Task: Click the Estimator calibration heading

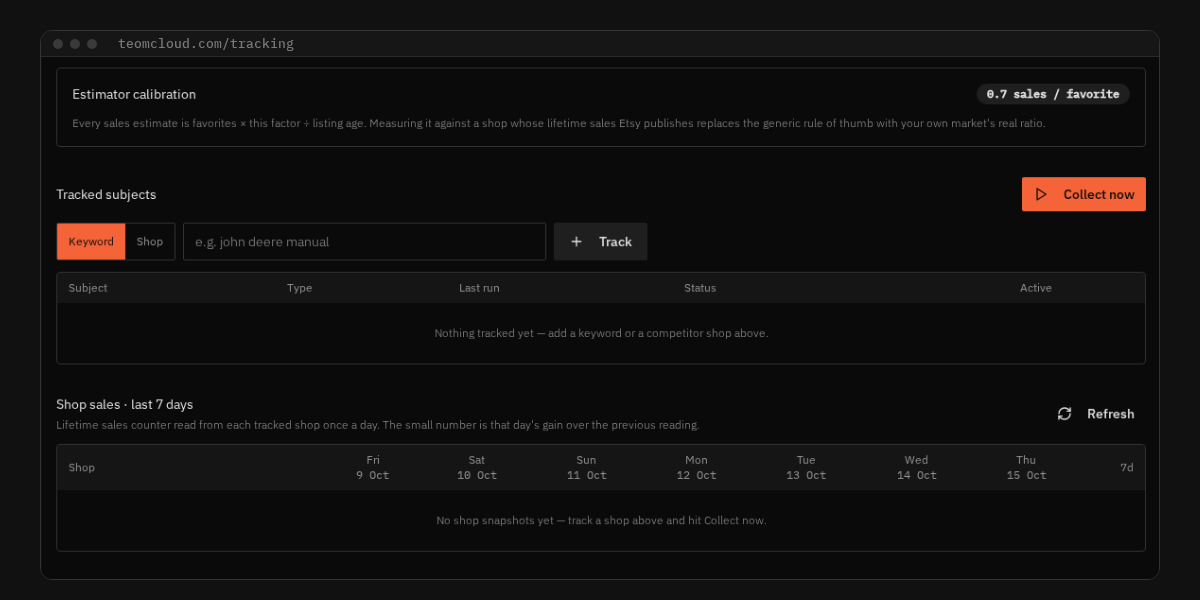Action: pos(134,94)
